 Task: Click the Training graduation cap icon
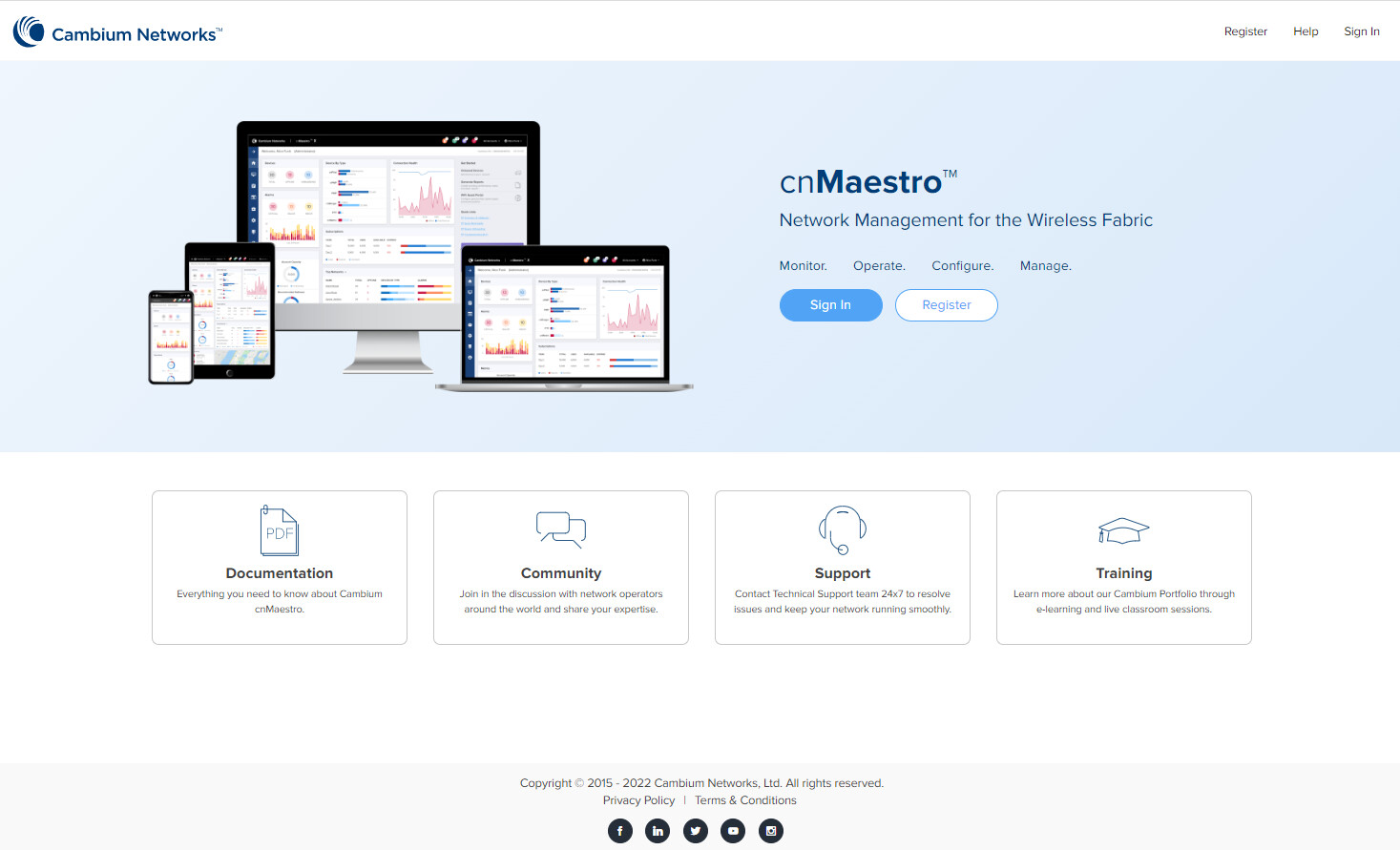(x=1124, y=530)
